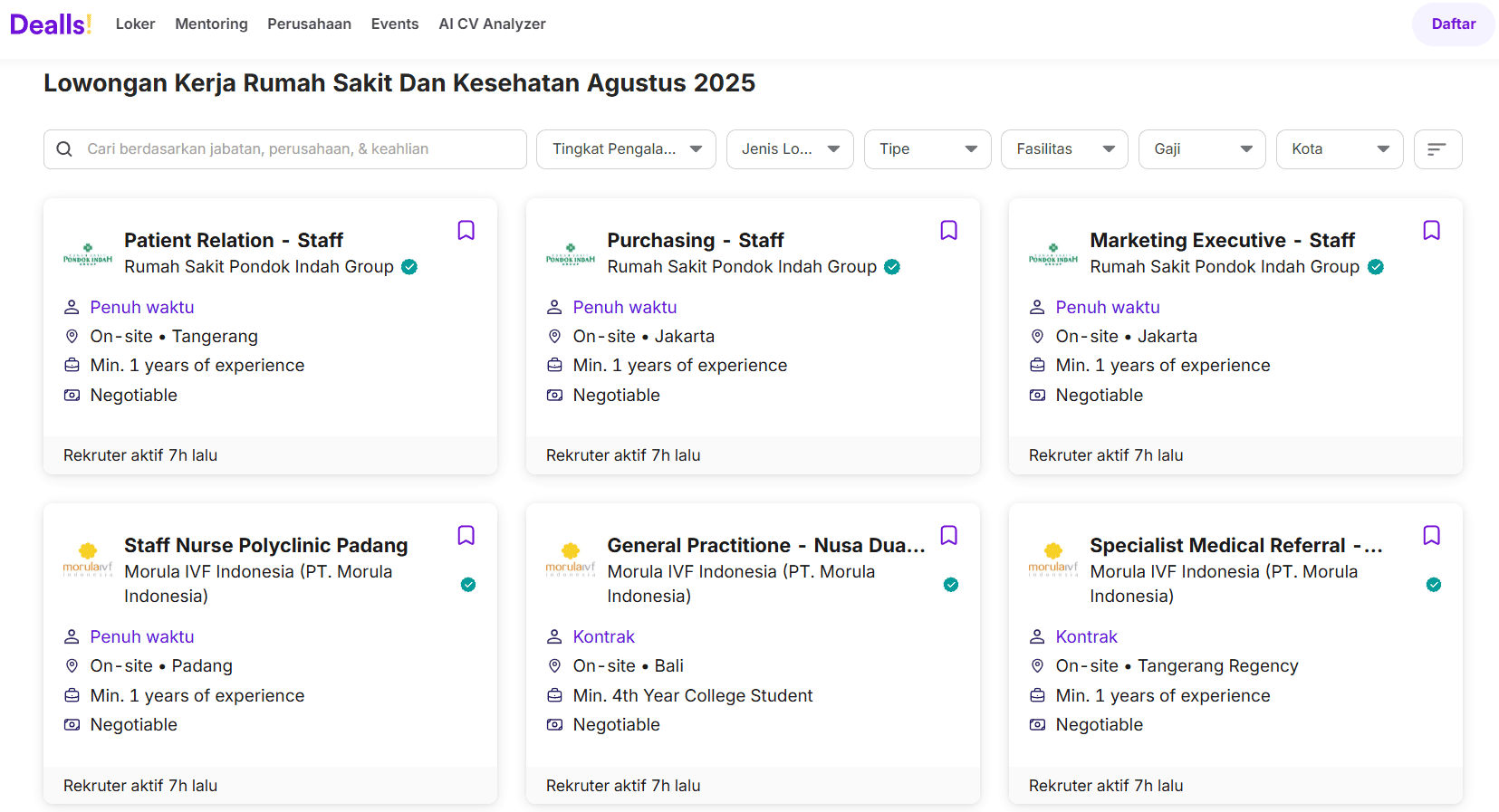
Task: Click location pin icon beside Padang
Action: point(72,666)
